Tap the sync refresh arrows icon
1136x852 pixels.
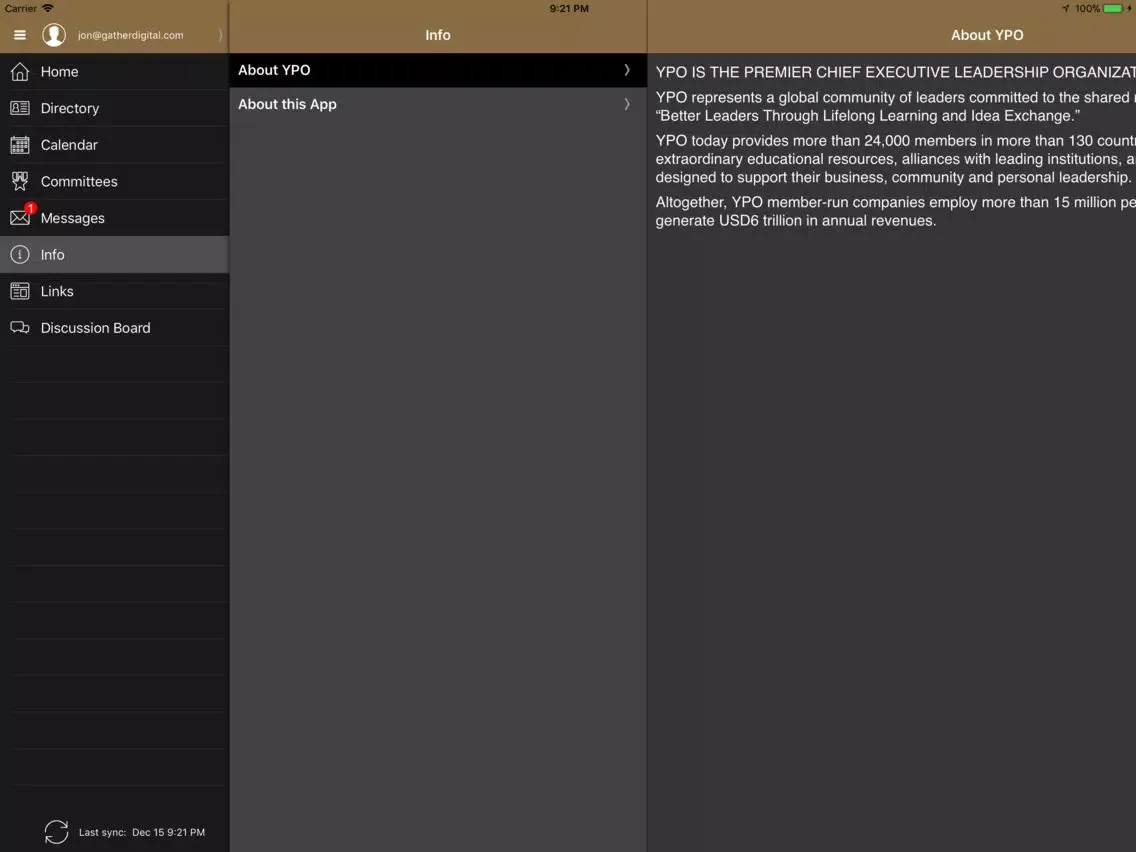(x=57, y=832)
